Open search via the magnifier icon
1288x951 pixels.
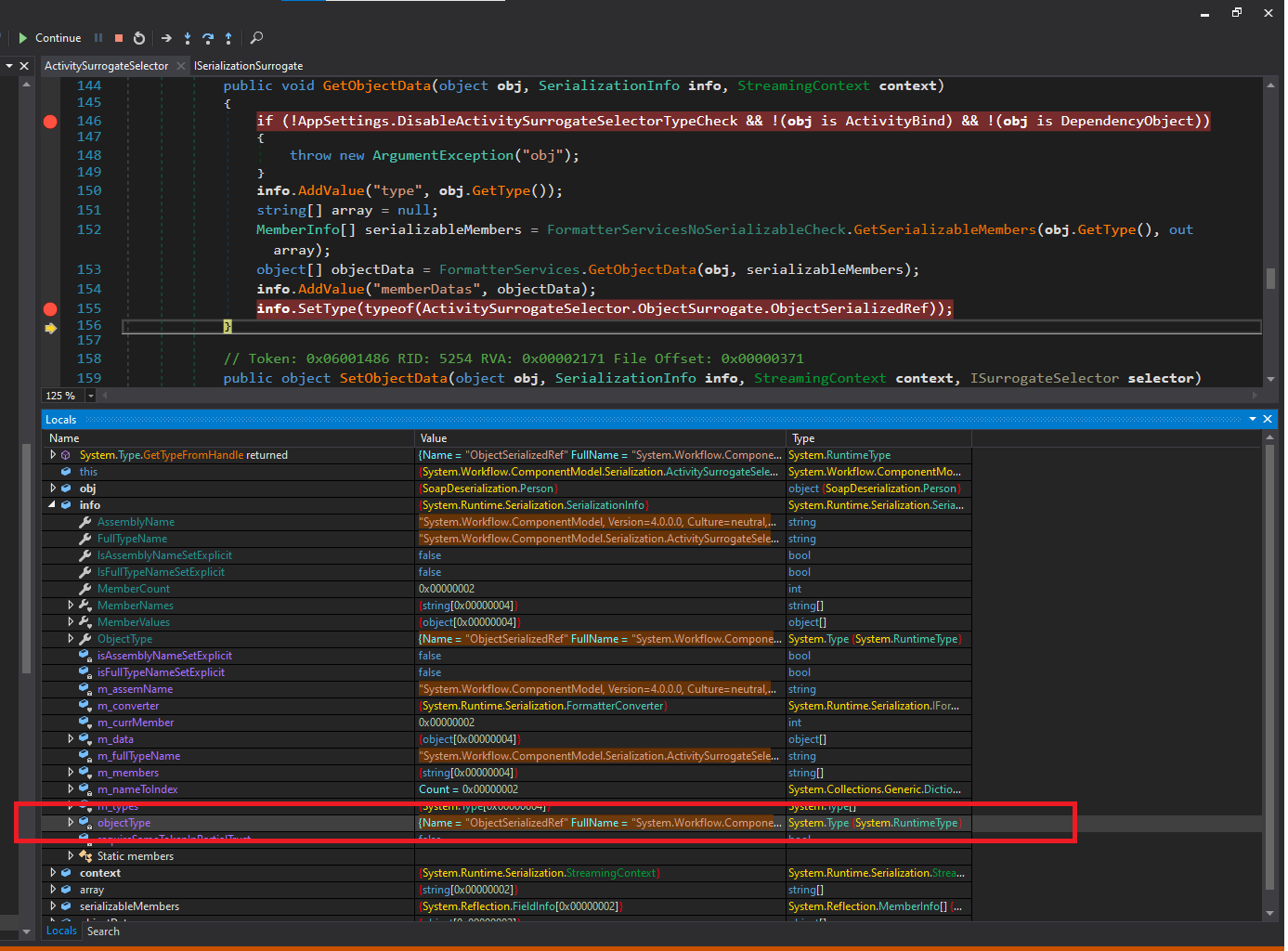pyautogui.click(x=257, y=38)
